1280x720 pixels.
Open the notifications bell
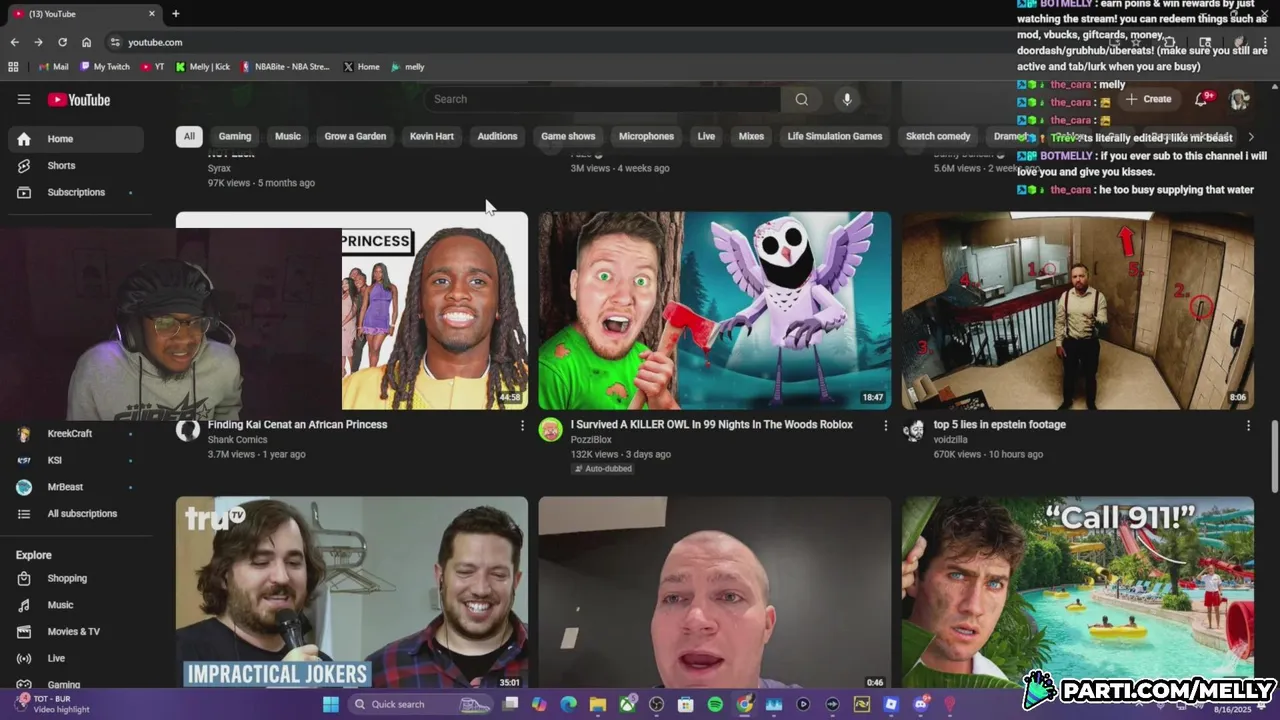(x=1202, y=99)
